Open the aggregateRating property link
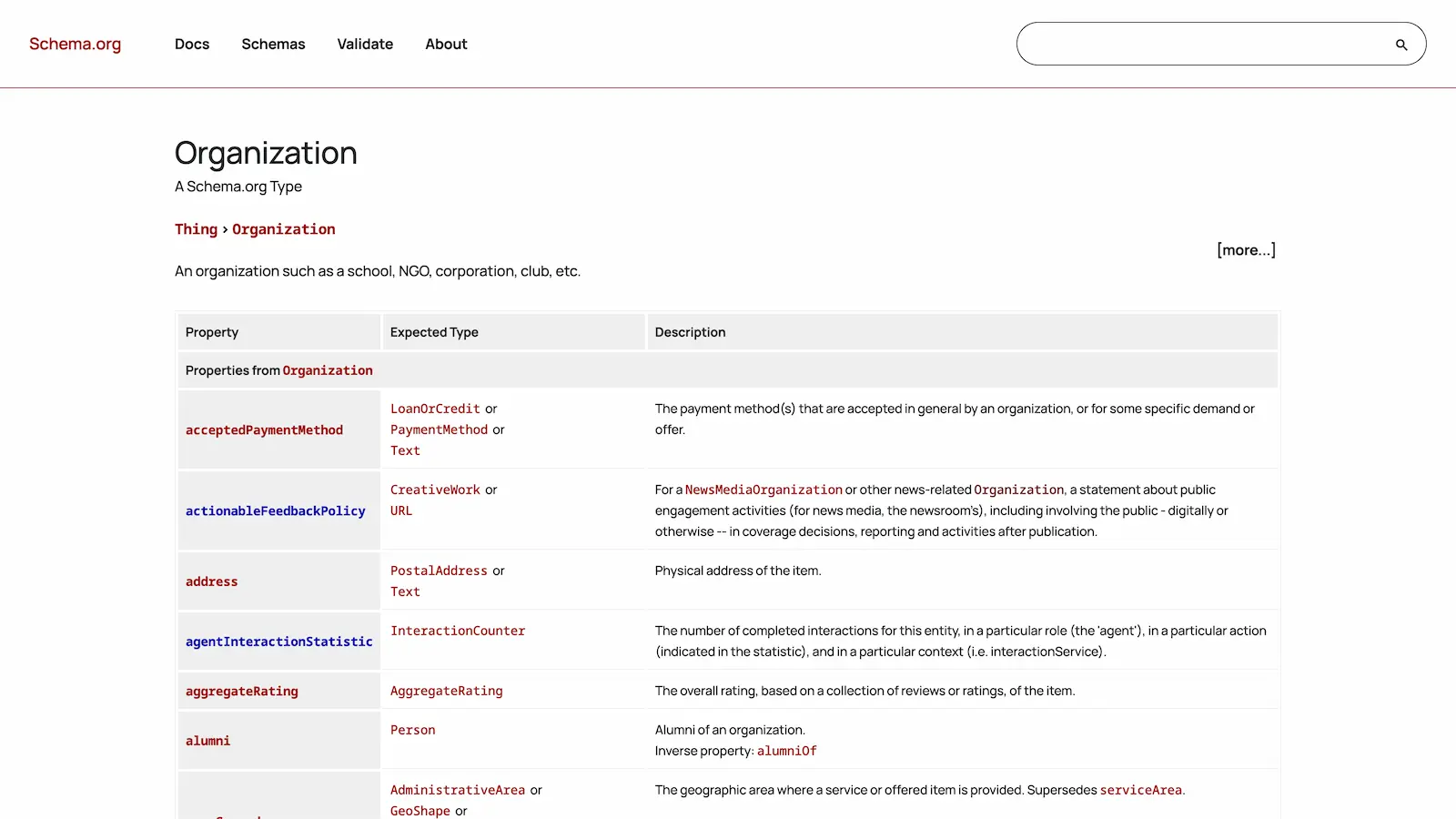The width and height of the screenshot is (1456, 819). (242, 691)
